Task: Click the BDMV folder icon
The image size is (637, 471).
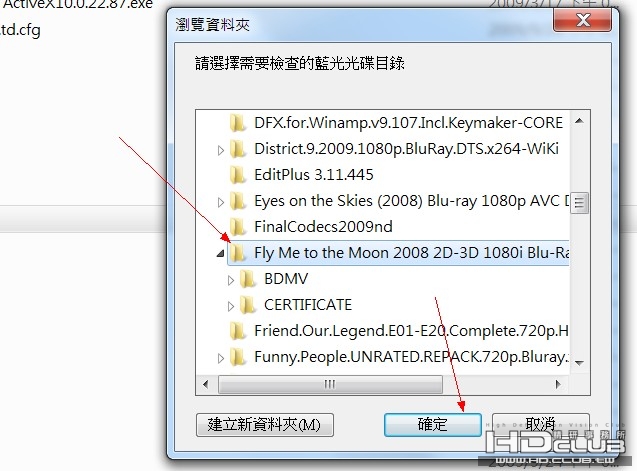Action: click(x=247, y=279)
